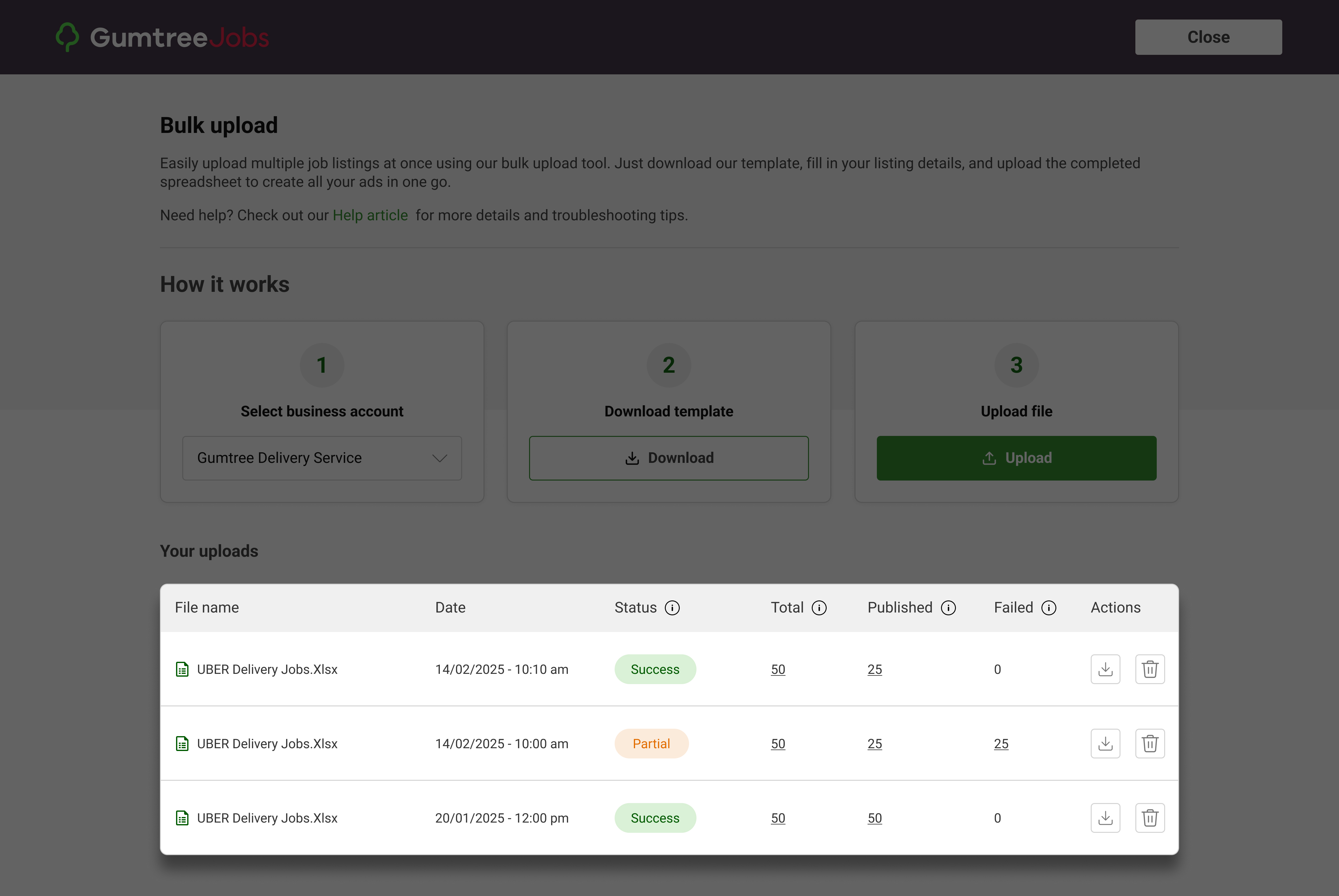
Task: Click UBER Delivery Jobs.Xlsx in the 20/01/2025 row
Action: click(x=267, y=818)
